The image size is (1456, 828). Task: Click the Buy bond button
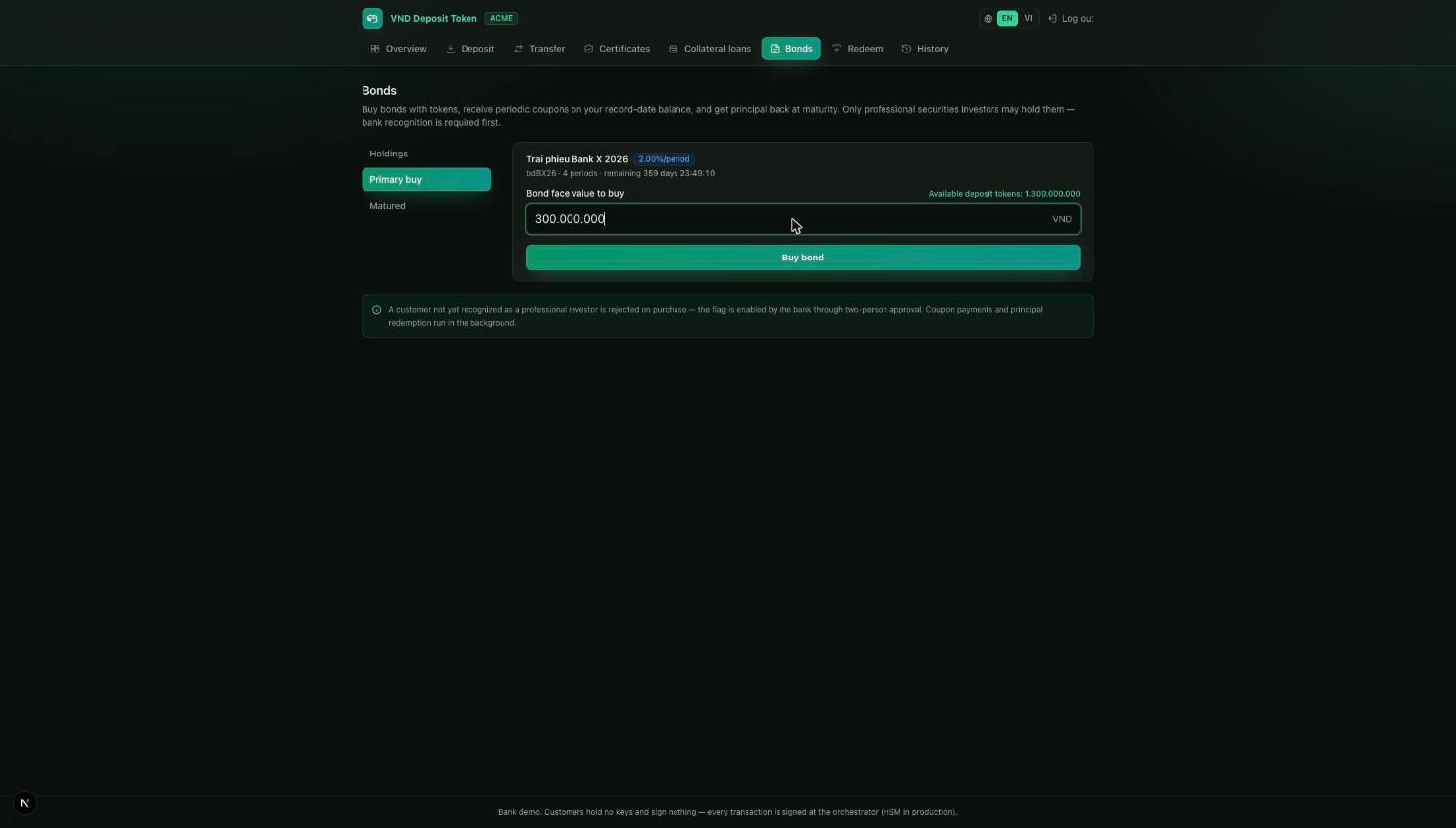pos(802,258)
